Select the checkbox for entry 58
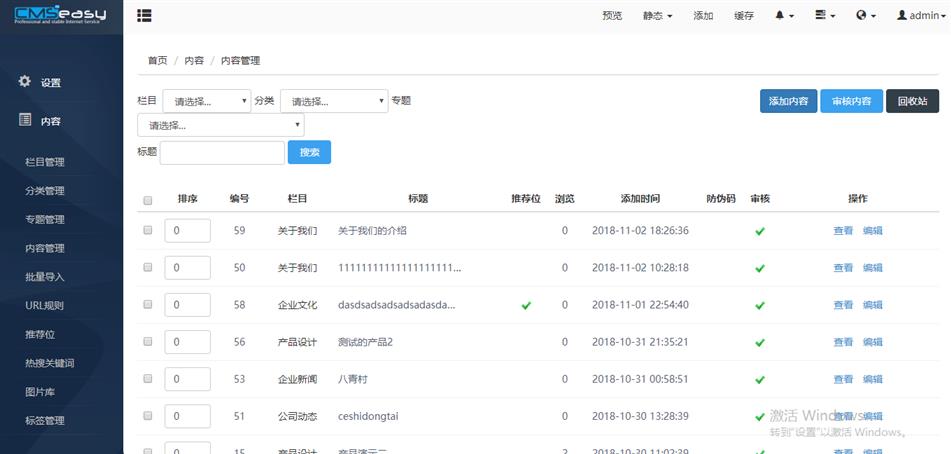Image resolution: width=951 pixels, height=454 pixels. click(x=148, y=305)
